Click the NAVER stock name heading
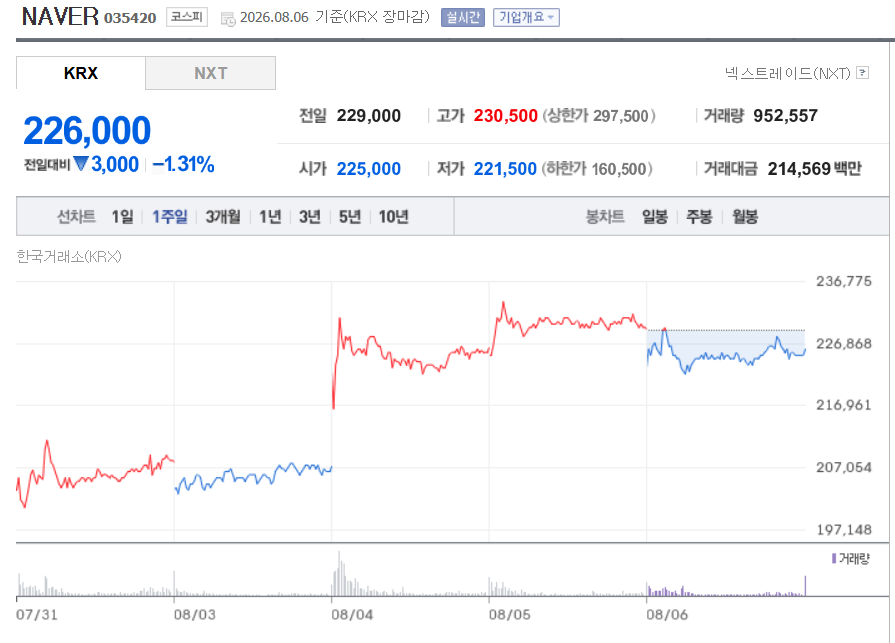The height and width of the screenshot is (643, 895). tap(61, 17)
